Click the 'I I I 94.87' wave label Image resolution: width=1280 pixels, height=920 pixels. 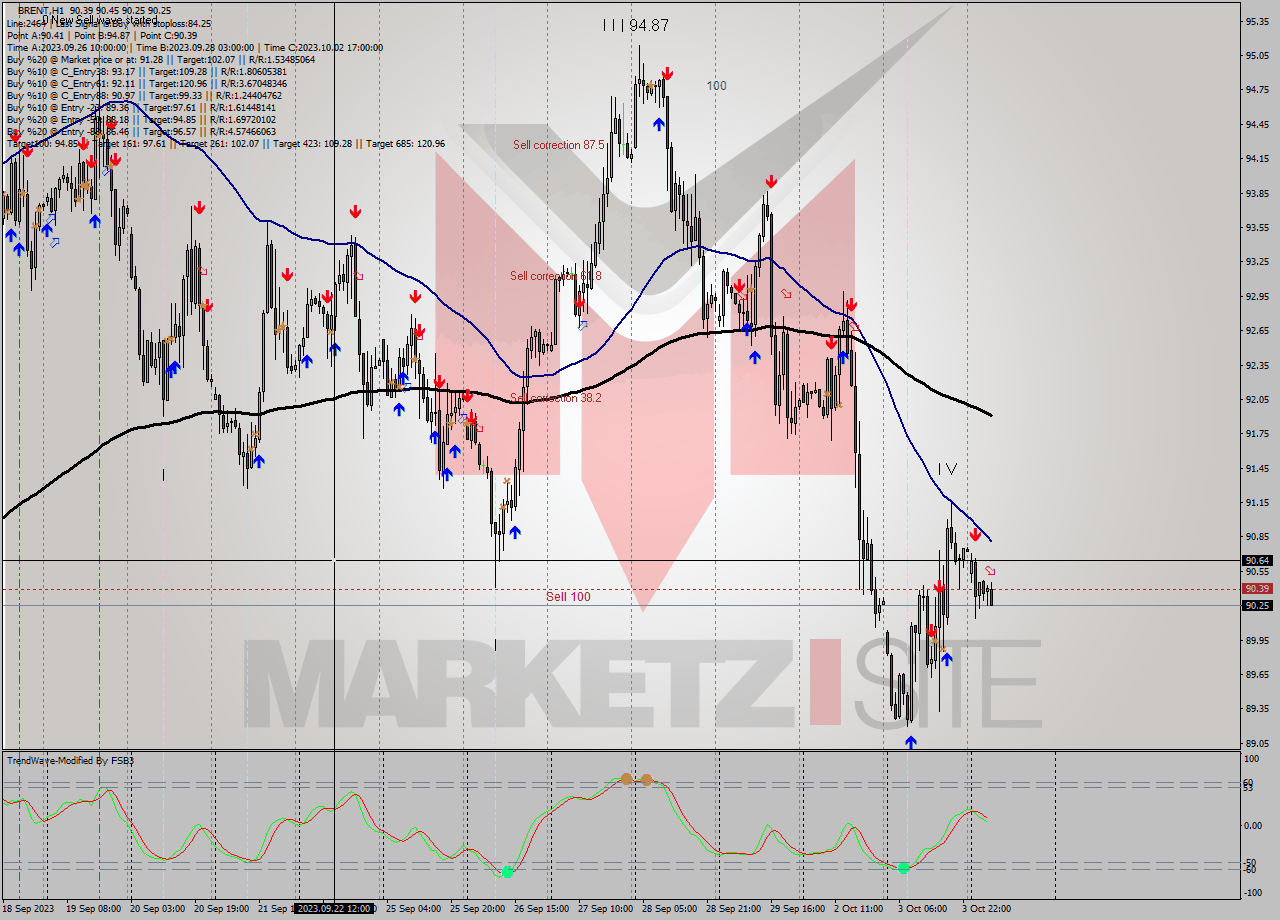coord(636,25)
